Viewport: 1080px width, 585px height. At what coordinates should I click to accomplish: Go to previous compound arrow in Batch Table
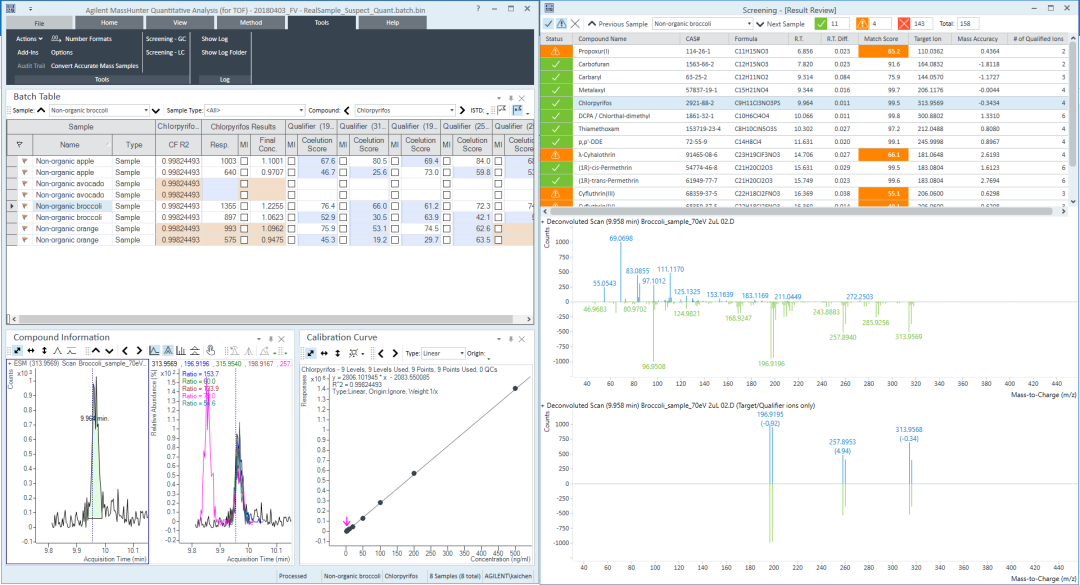346,110
